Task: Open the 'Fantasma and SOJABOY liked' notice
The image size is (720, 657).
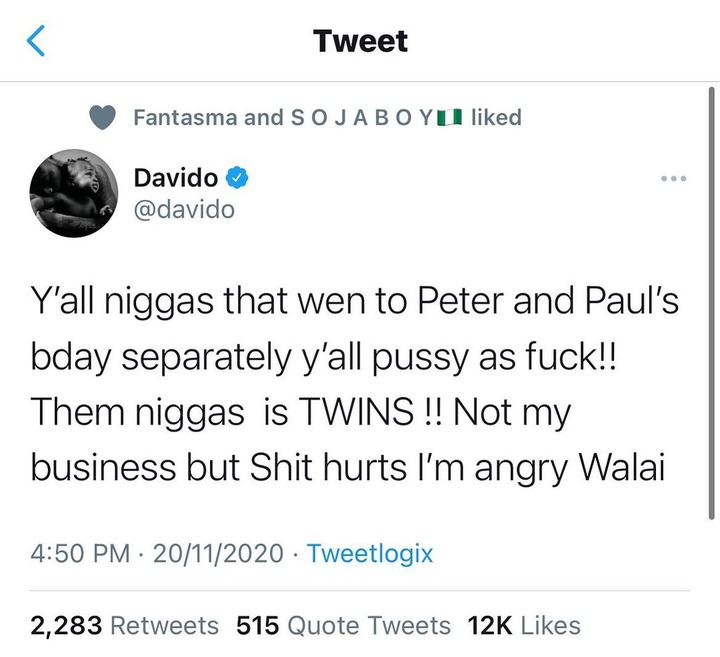Action: 327,118
